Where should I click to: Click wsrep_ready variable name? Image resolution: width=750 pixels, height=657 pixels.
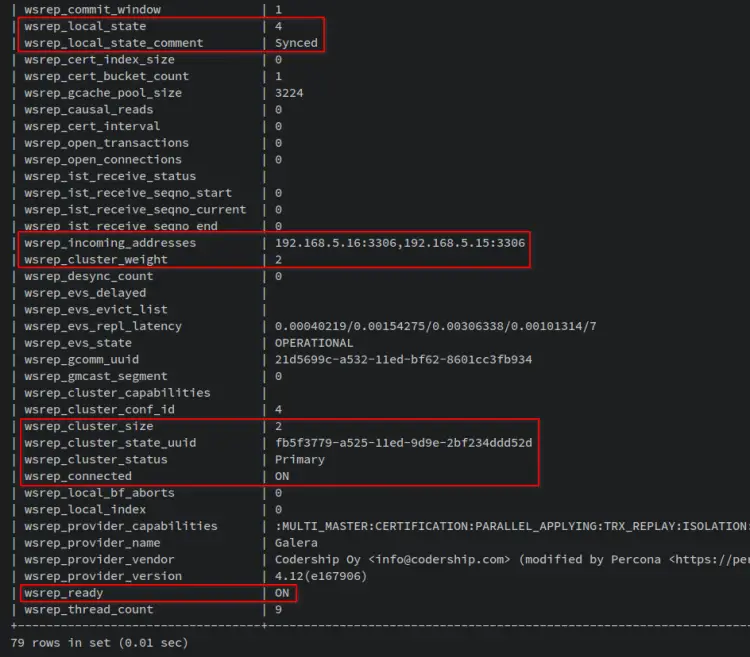(64, 593)
